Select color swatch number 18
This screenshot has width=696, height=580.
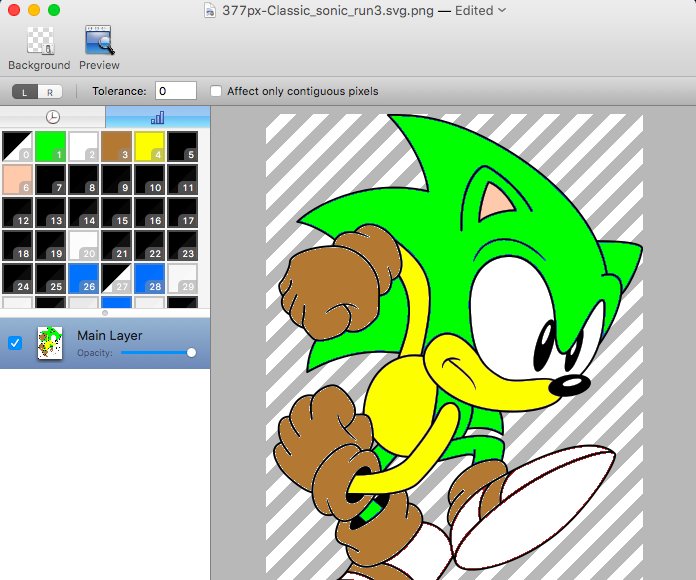point(17,245)
